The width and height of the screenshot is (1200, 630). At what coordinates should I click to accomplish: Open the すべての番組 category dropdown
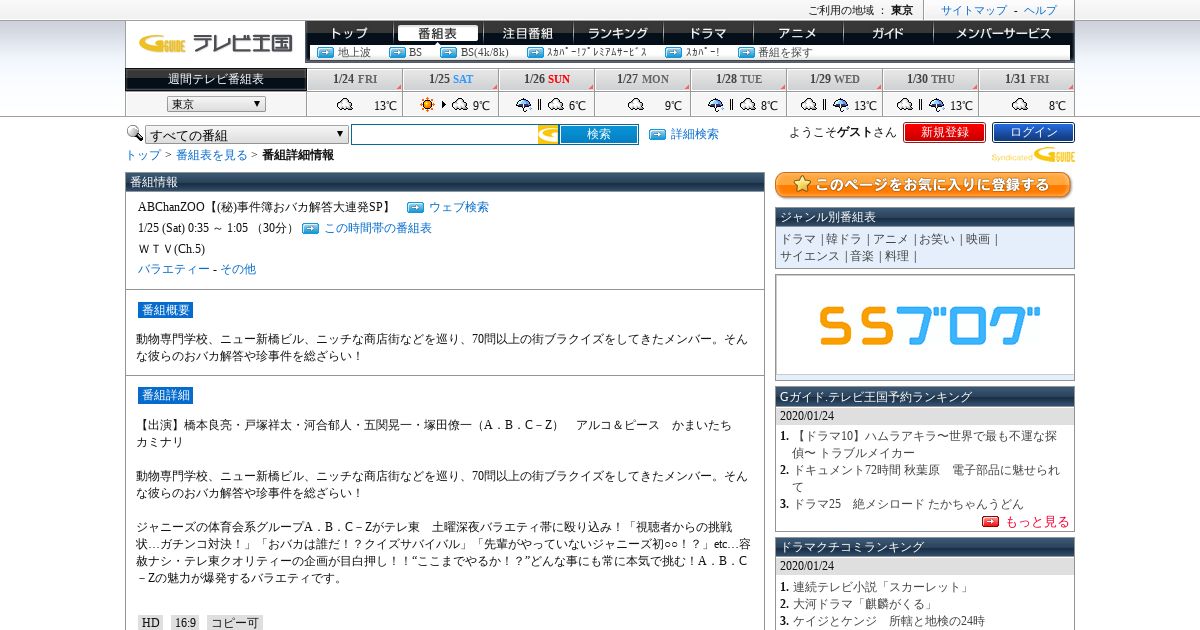click(247, 135)
